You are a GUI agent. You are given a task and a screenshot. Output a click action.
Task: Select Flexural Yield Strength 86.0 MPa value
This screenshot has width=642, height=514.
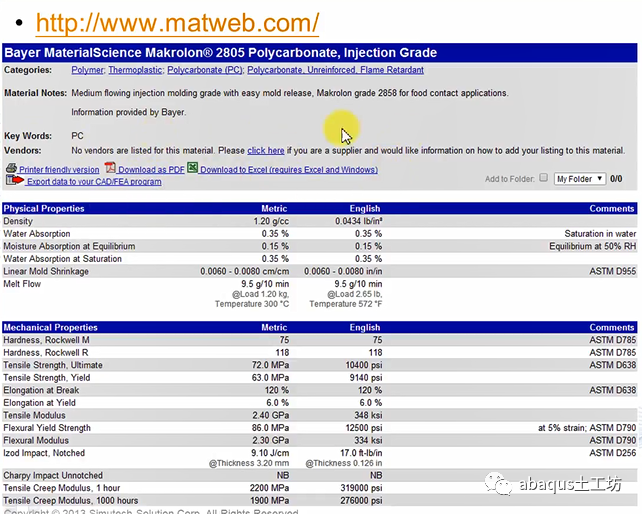click(270, 428)
